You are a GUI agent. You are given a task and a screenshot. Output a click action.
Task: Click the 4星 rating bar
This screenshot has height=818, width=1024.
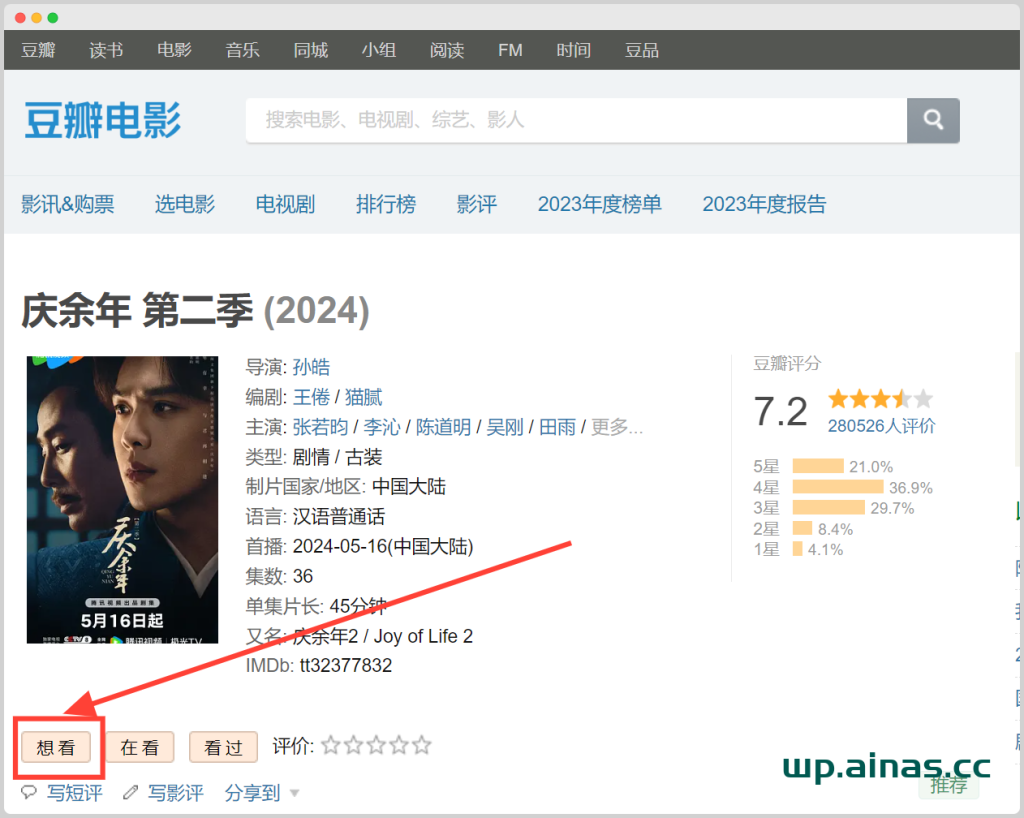pyautogui.click(x=838, y=487)
